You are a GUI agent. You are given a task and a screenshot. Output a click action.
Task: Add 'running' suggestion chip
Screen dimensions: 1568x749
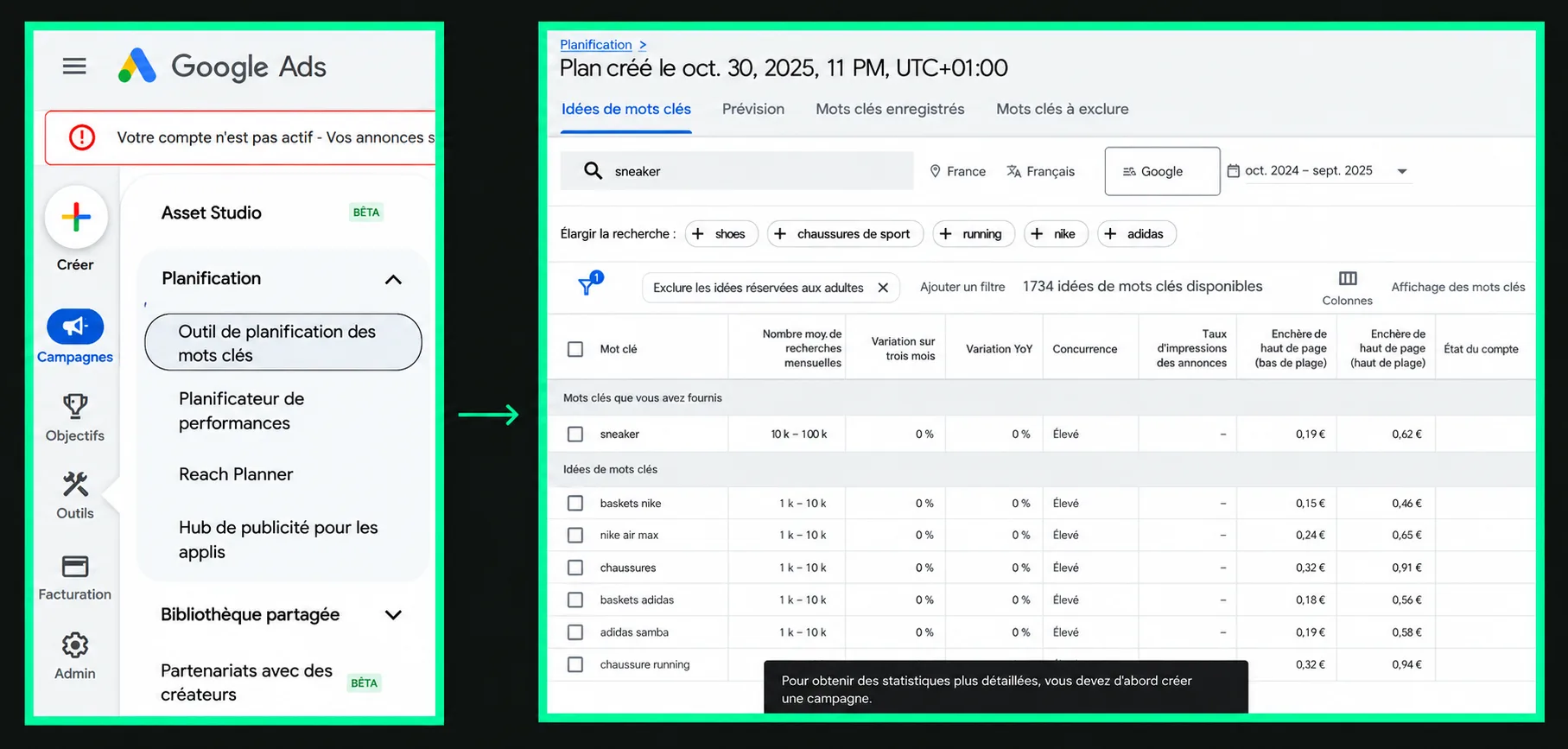pos(974,234)
